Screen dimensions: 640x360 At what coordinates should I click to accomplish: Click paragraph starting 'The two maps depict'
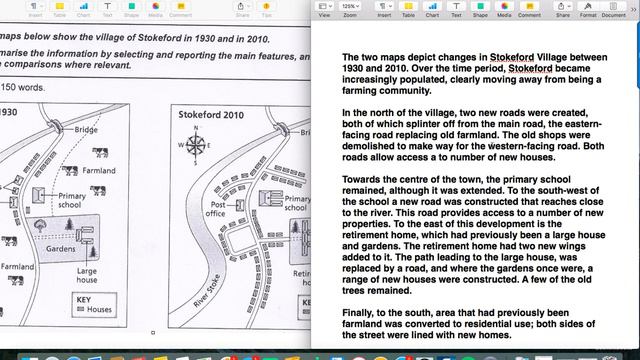(x=475, y=74)
